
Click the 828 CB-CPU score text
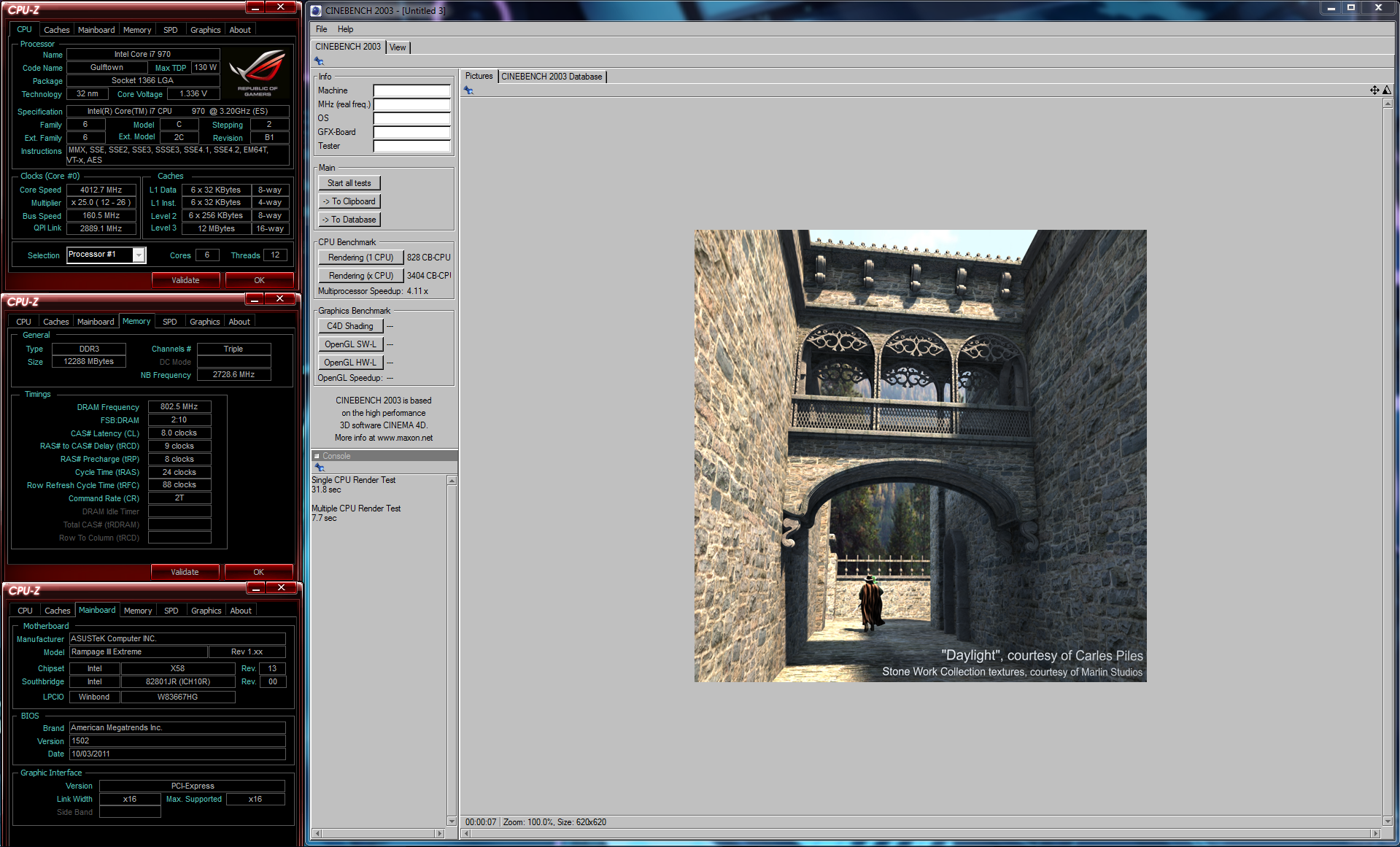point(429,258)
